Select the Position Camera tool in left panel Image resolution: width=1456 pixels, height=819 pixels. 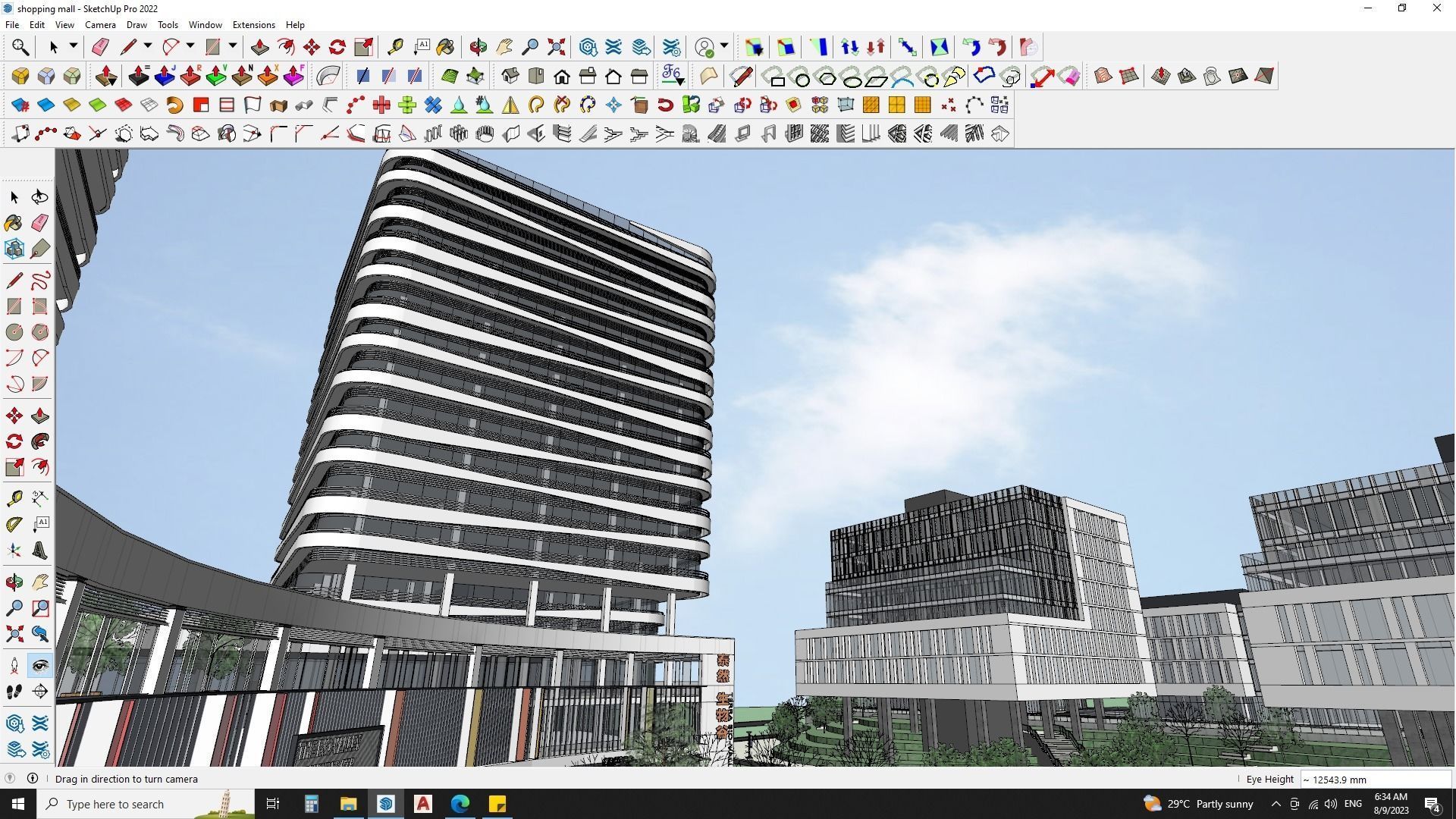point(14,666)
